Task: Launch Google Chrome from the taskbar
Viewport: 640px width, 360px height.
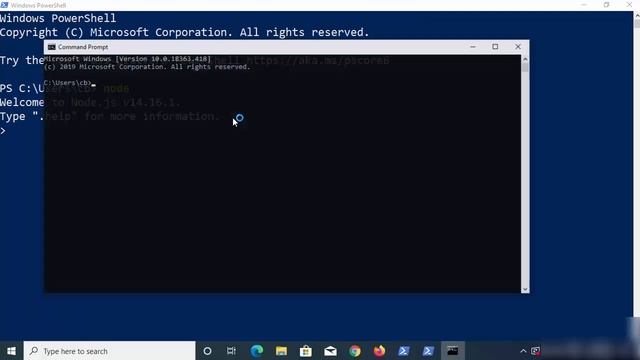Action: pyautogui.click(x=355, y=351)
